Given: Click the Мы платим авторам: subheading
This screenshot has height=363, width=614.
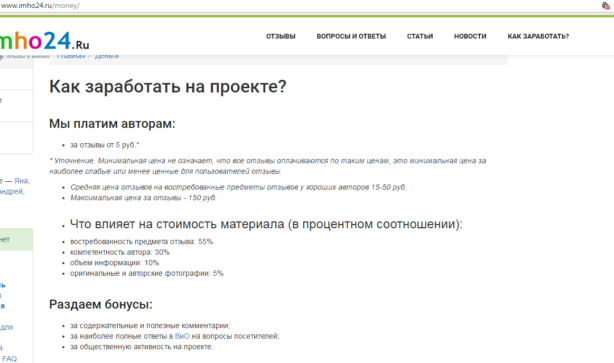Looking at the screenshot, I should click(x=112, y=124).
